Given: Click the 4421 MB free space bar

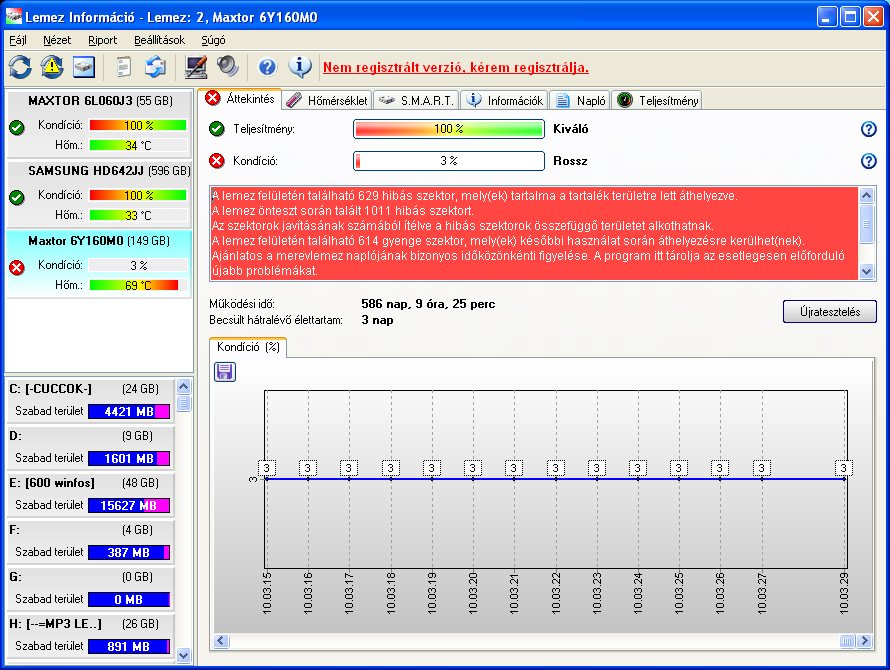Looking at the screenshot, I should click(129, 412).
